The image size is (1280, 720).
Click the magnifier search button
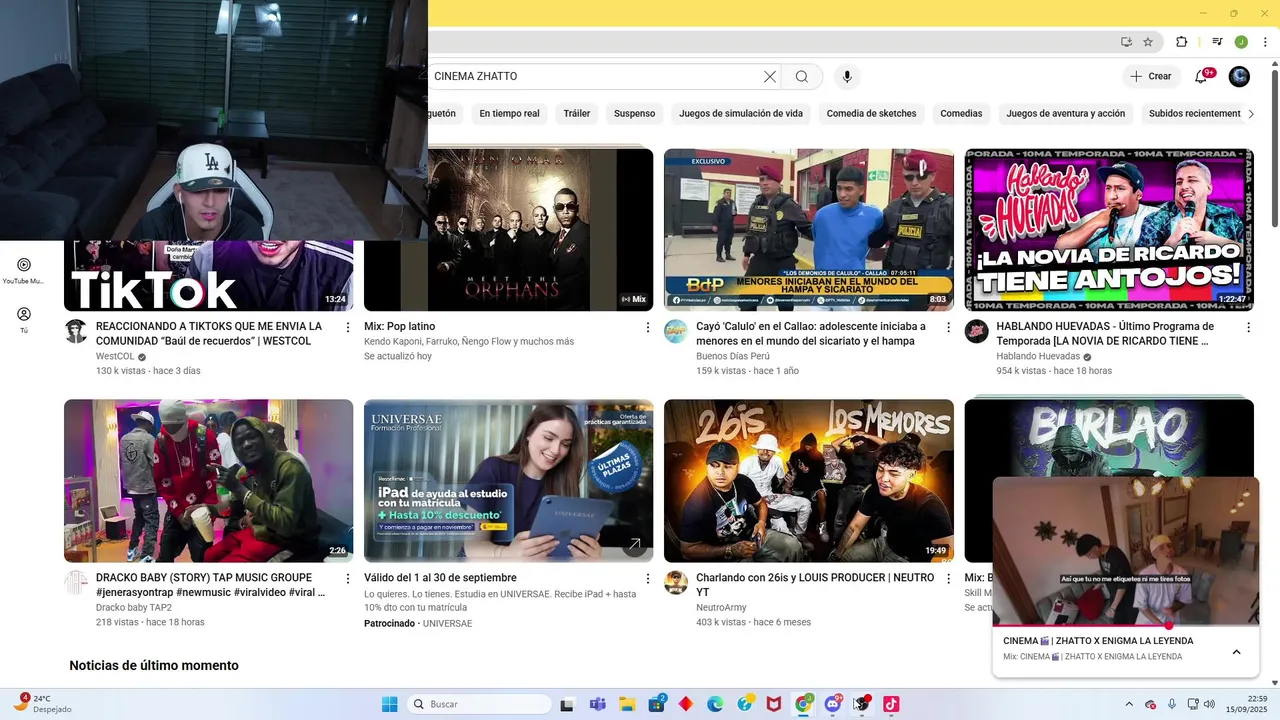click(802, 76)
